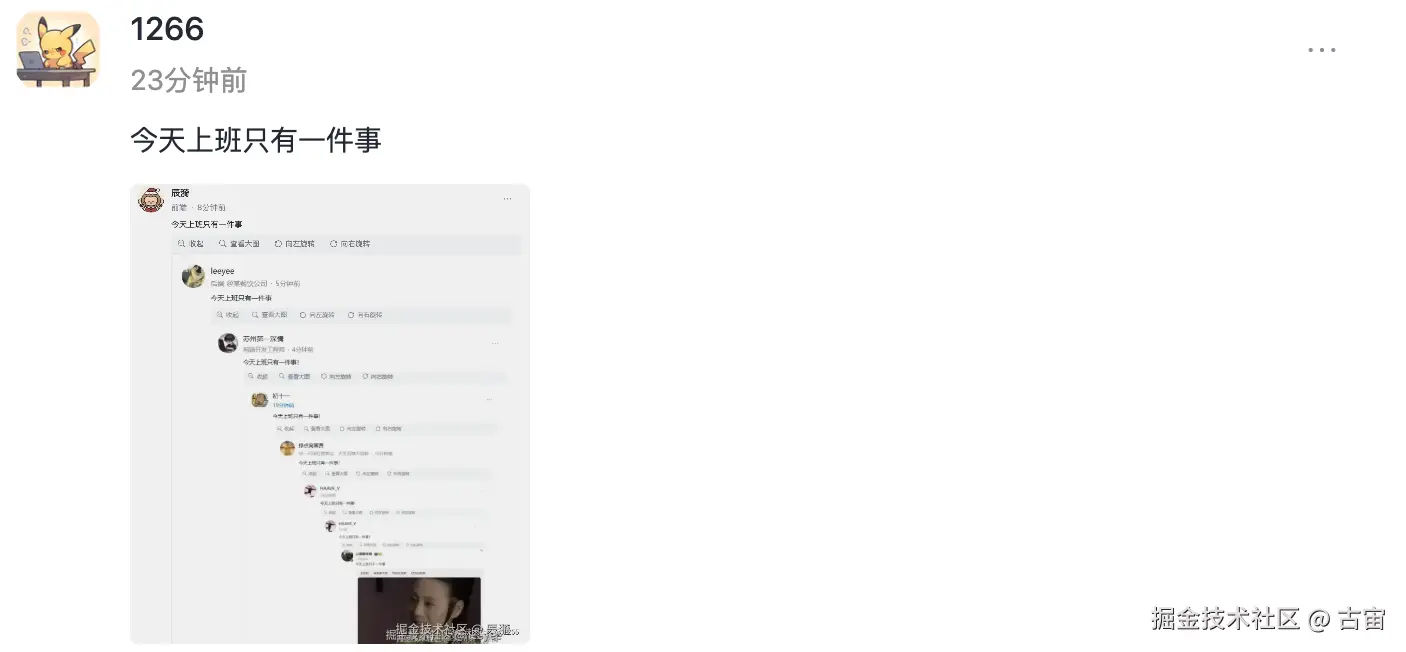Viewport: 1406px width, 652px height.
Task: Open the three-dot more options menu
Action: click(x=1321, y=50)
